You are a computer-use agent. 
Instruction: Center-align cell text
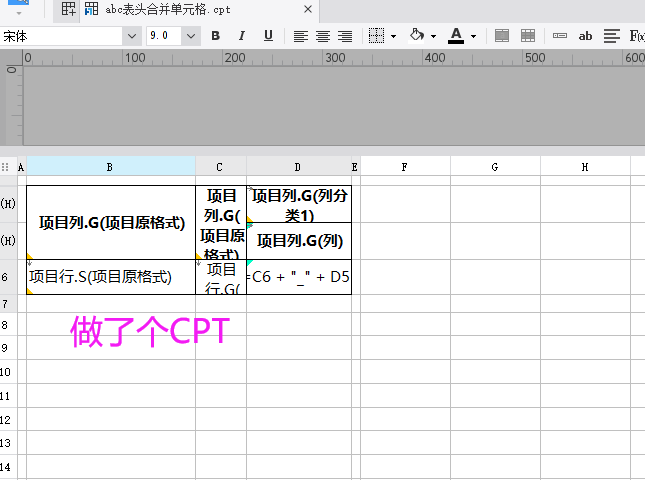[323, 36]
